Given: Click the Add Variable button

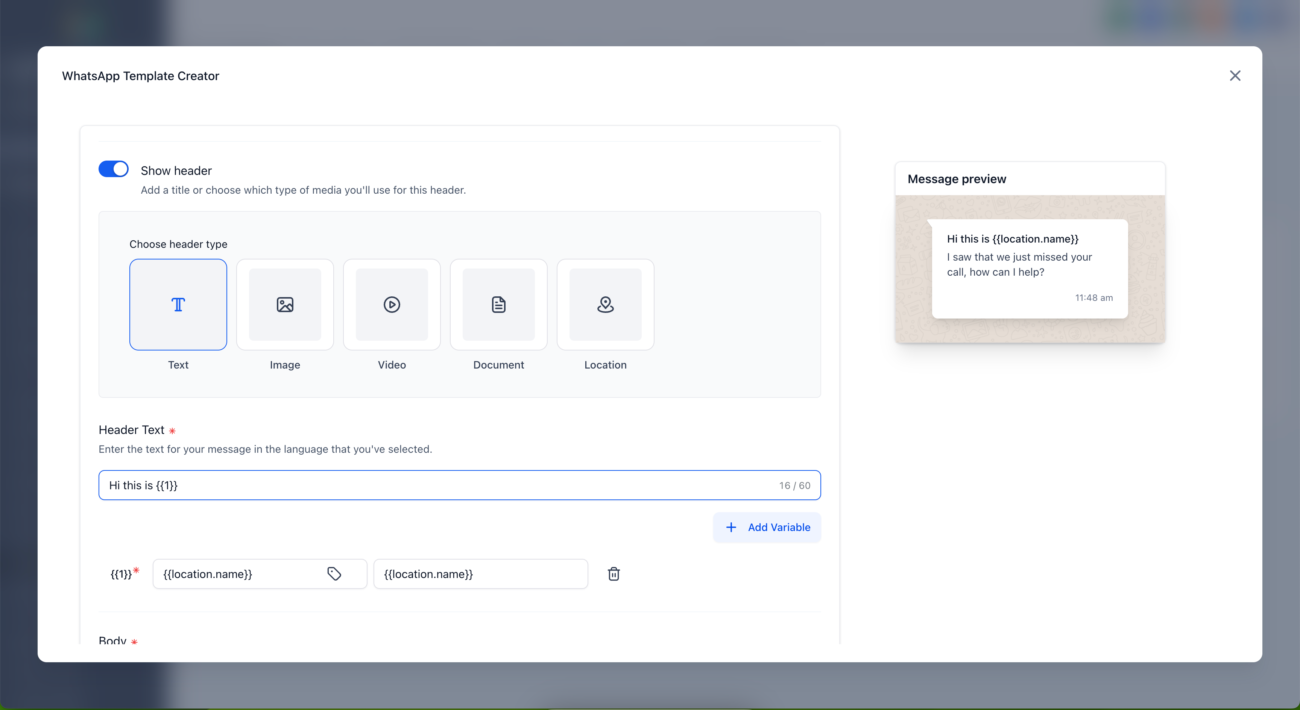Looking at the screenshot, I should point(767,527).
